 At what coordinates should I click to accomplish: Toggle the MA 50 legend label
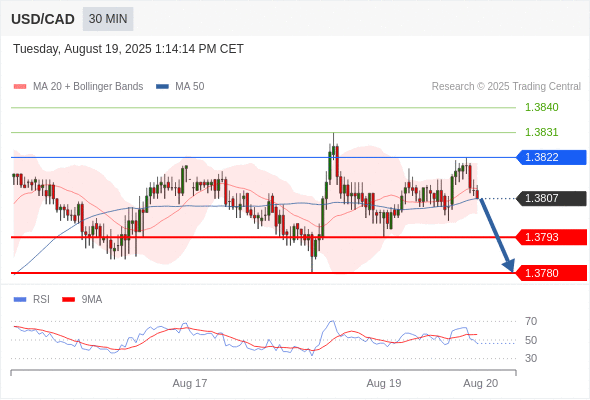pyautogui.click(x=190, y=87)
